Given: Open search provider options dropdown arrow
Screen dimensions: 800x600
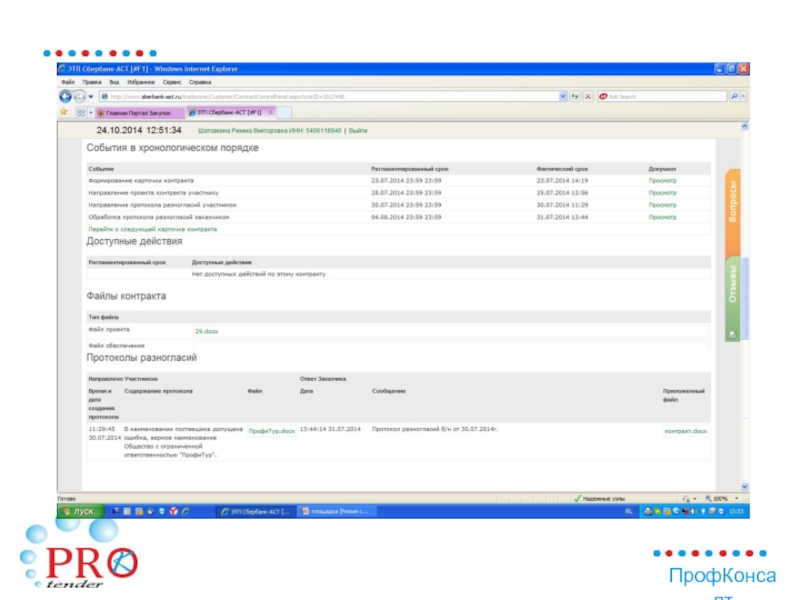Looking at the screenshot, I should point(743,96).
